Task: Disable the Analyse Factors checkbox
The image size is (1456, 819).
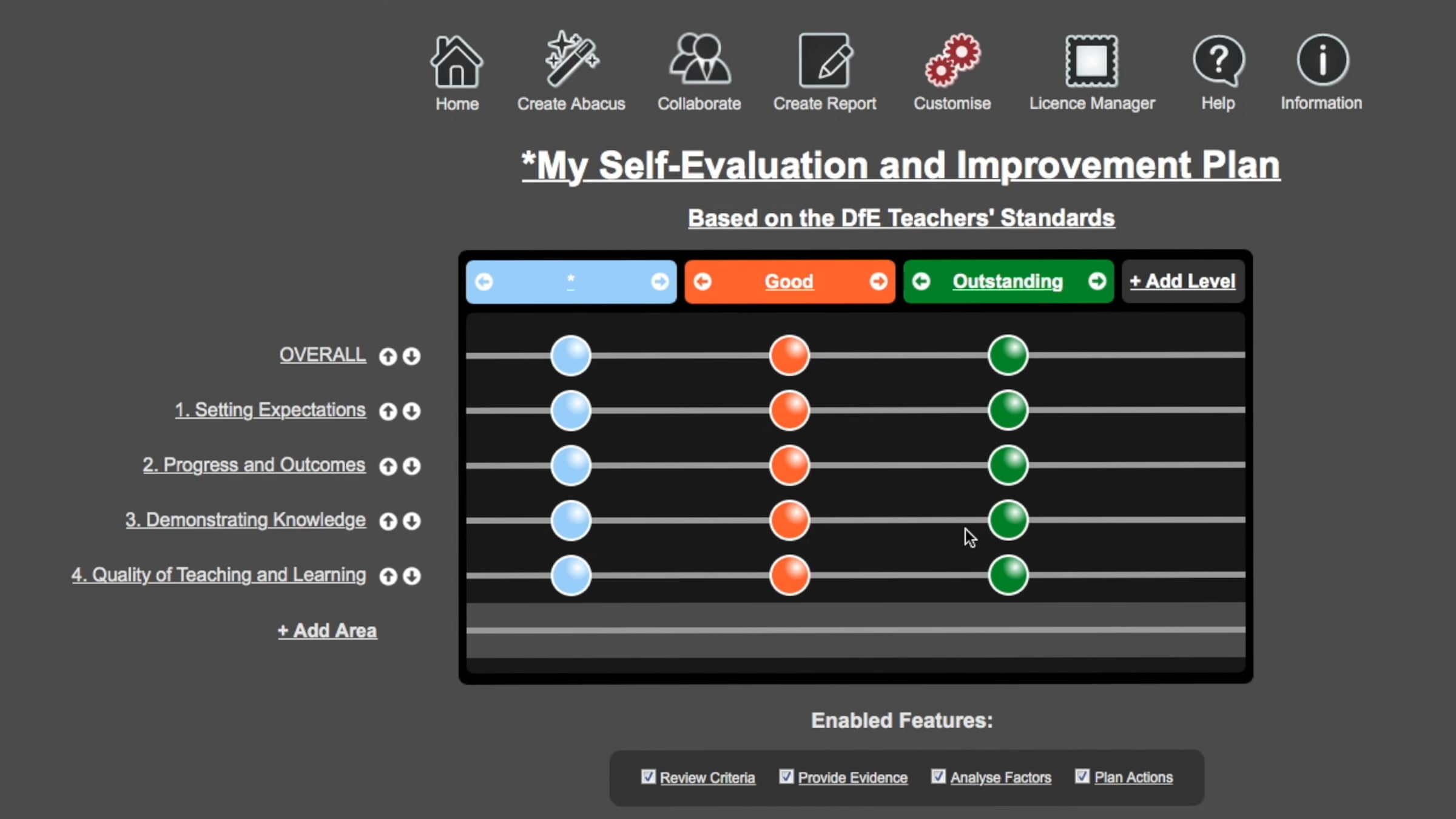Action: [x=938, y=777]
